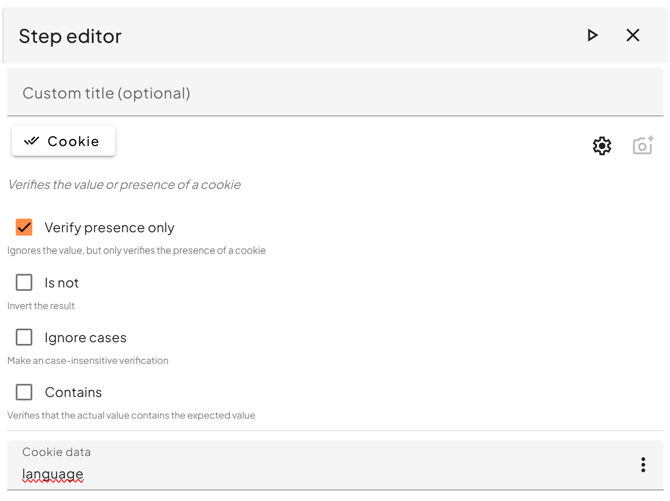Focus the Custom title (optional) field
The height and width of the screenshot is (501, 670).
(335, 93)
